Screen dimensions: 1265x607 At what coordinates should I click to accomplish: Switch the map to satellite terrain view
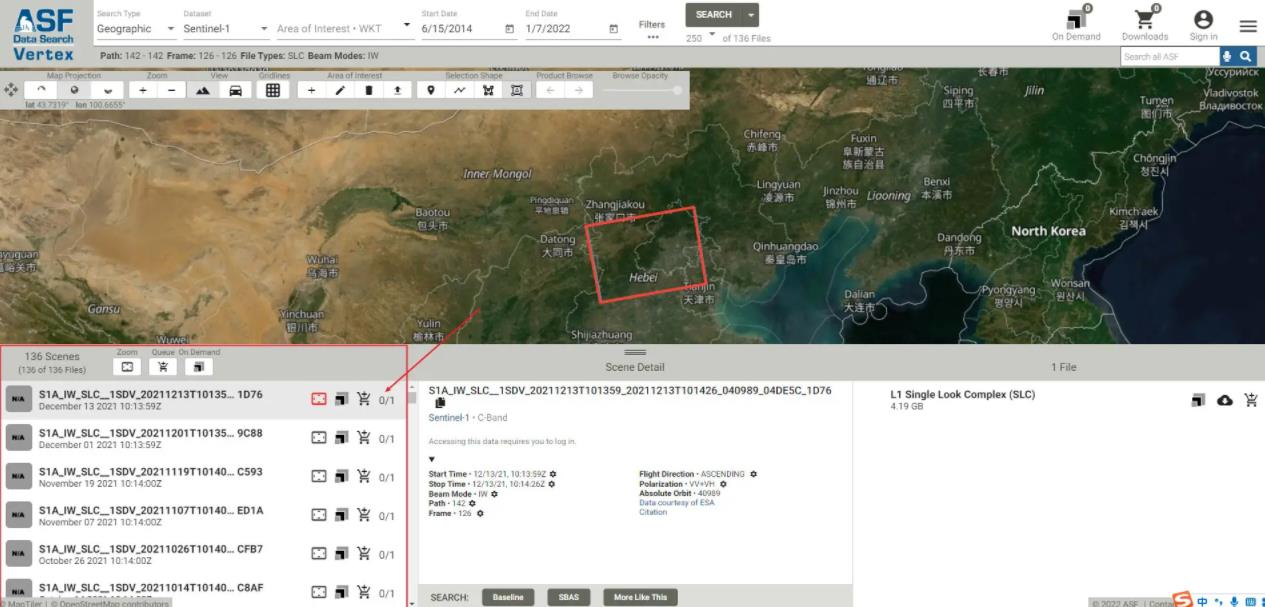point(203,90)
